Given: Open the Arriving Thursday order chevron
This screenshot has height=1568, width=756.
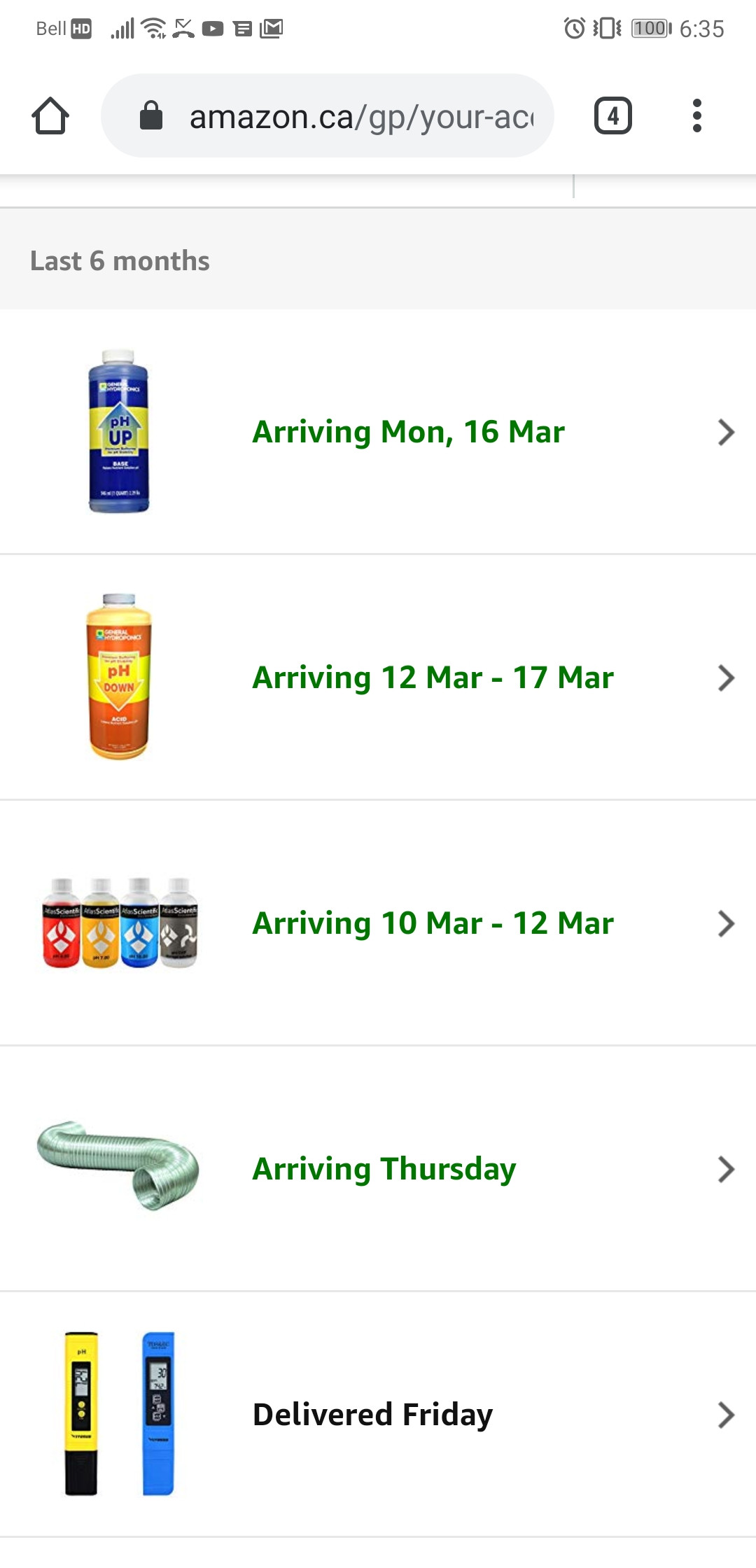Looking at the screenshot, I should [726, 1169].
